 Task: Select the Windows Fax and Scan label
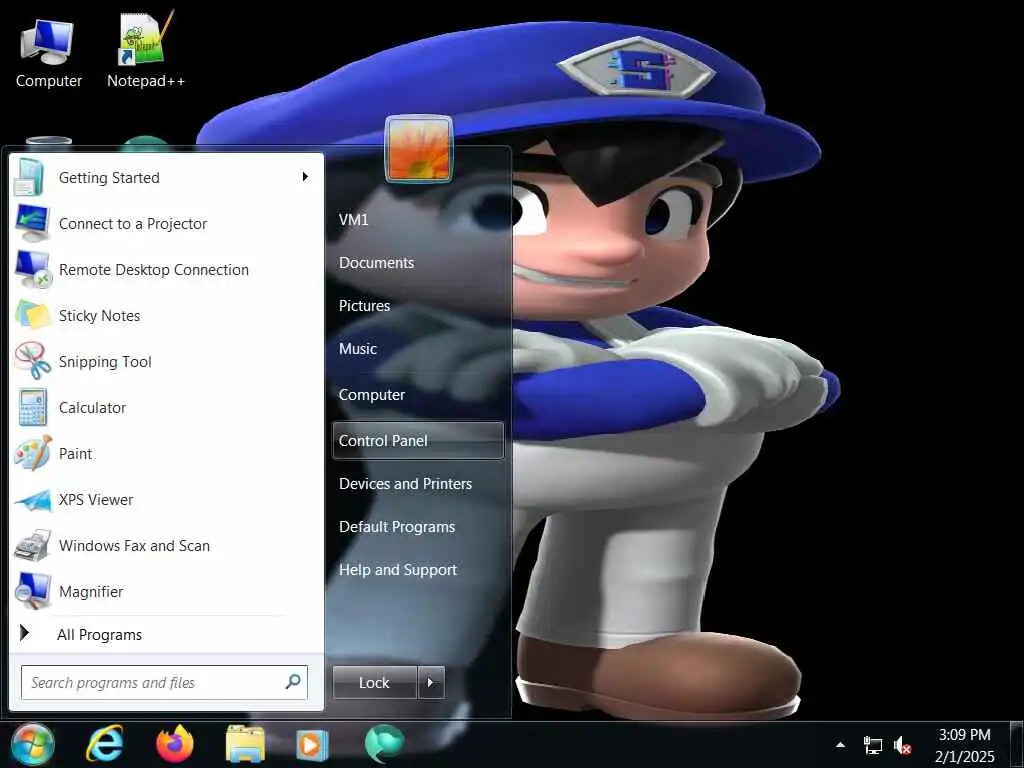click(x=134, y=545)
